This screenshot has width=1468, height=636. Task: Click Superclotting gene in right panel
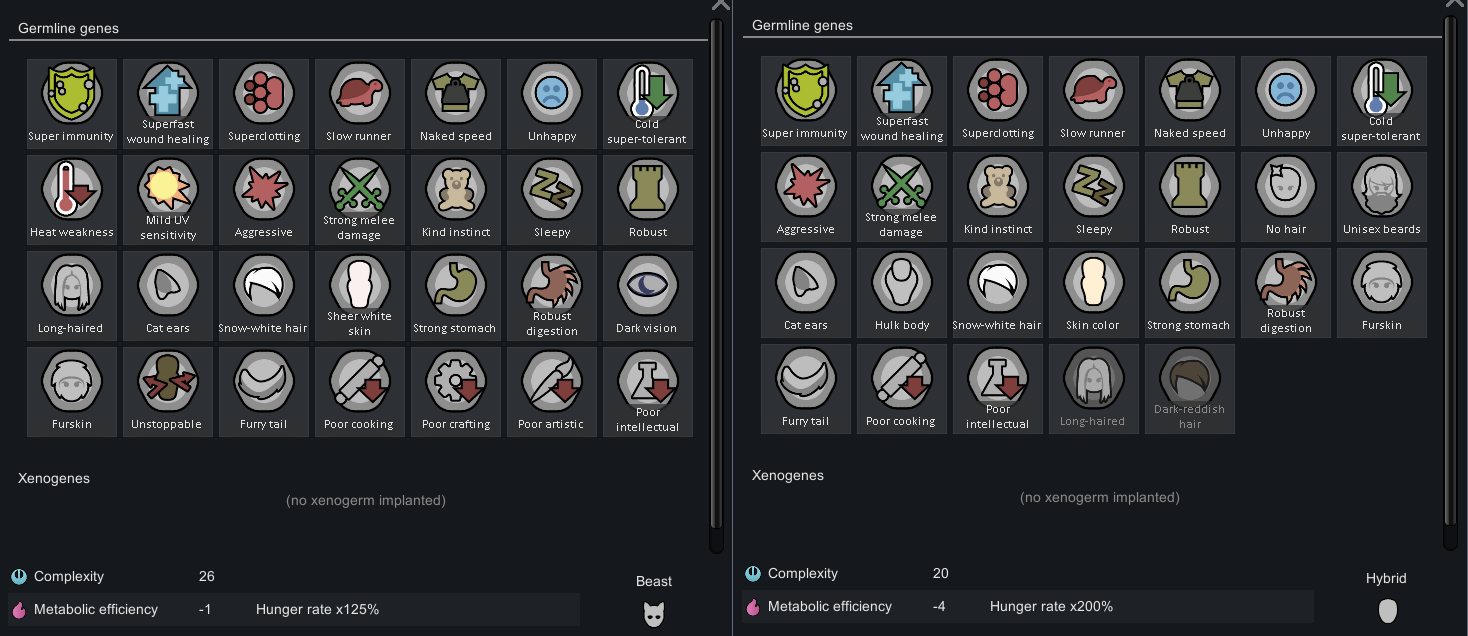(998, 101)
